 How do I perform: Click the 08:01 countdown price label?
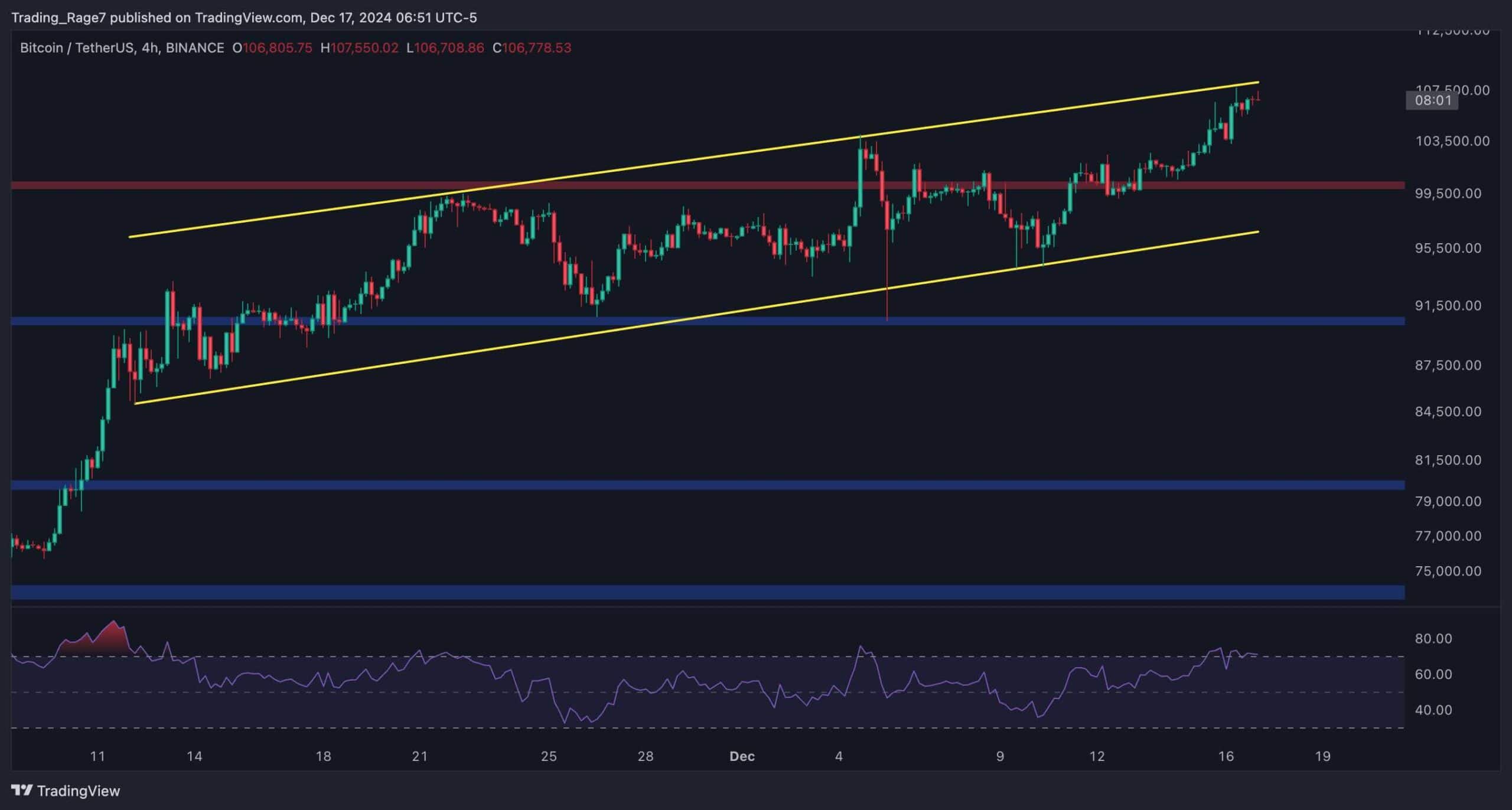(x=1432, y=100)
